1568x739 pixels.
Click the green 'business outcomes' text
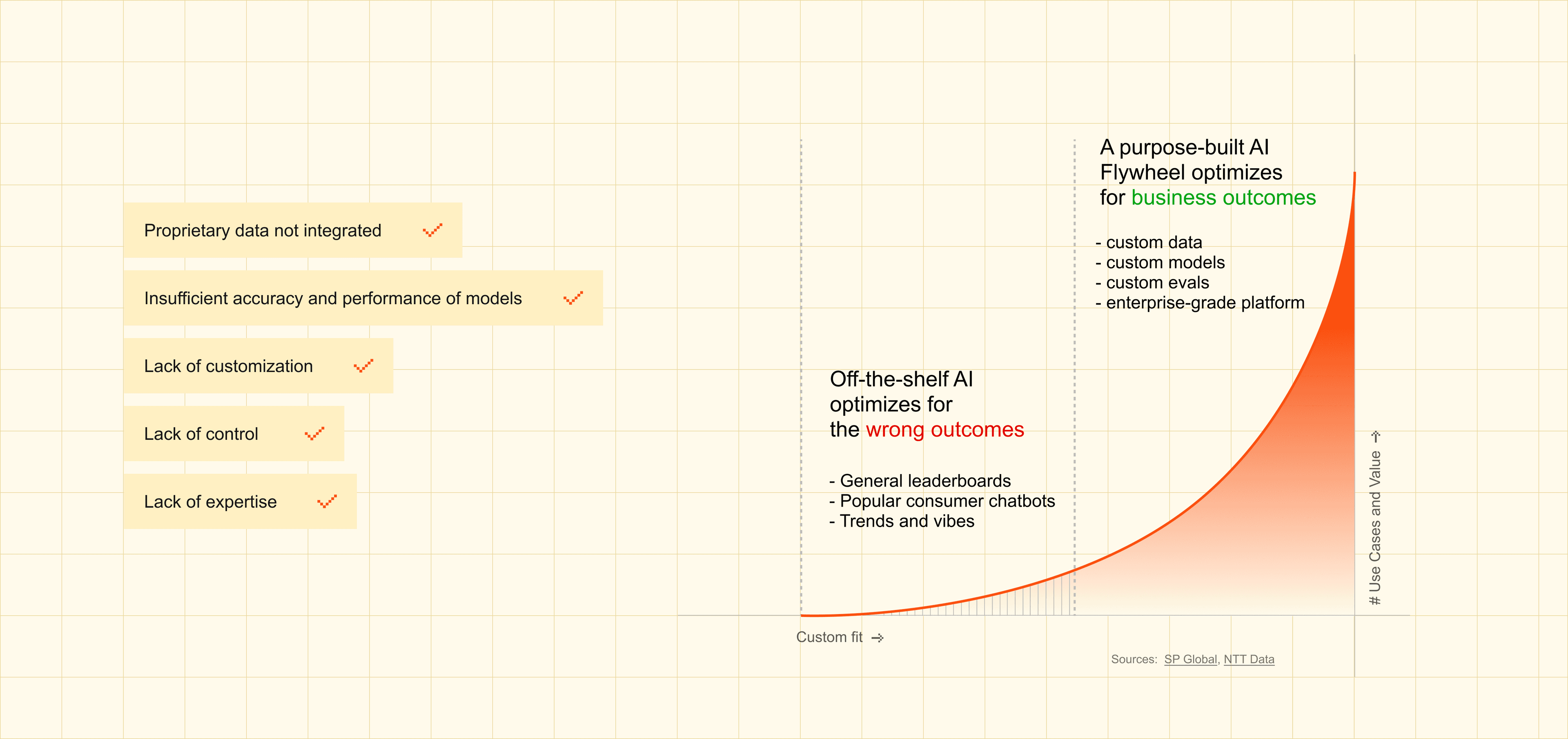coord(1223,198)
